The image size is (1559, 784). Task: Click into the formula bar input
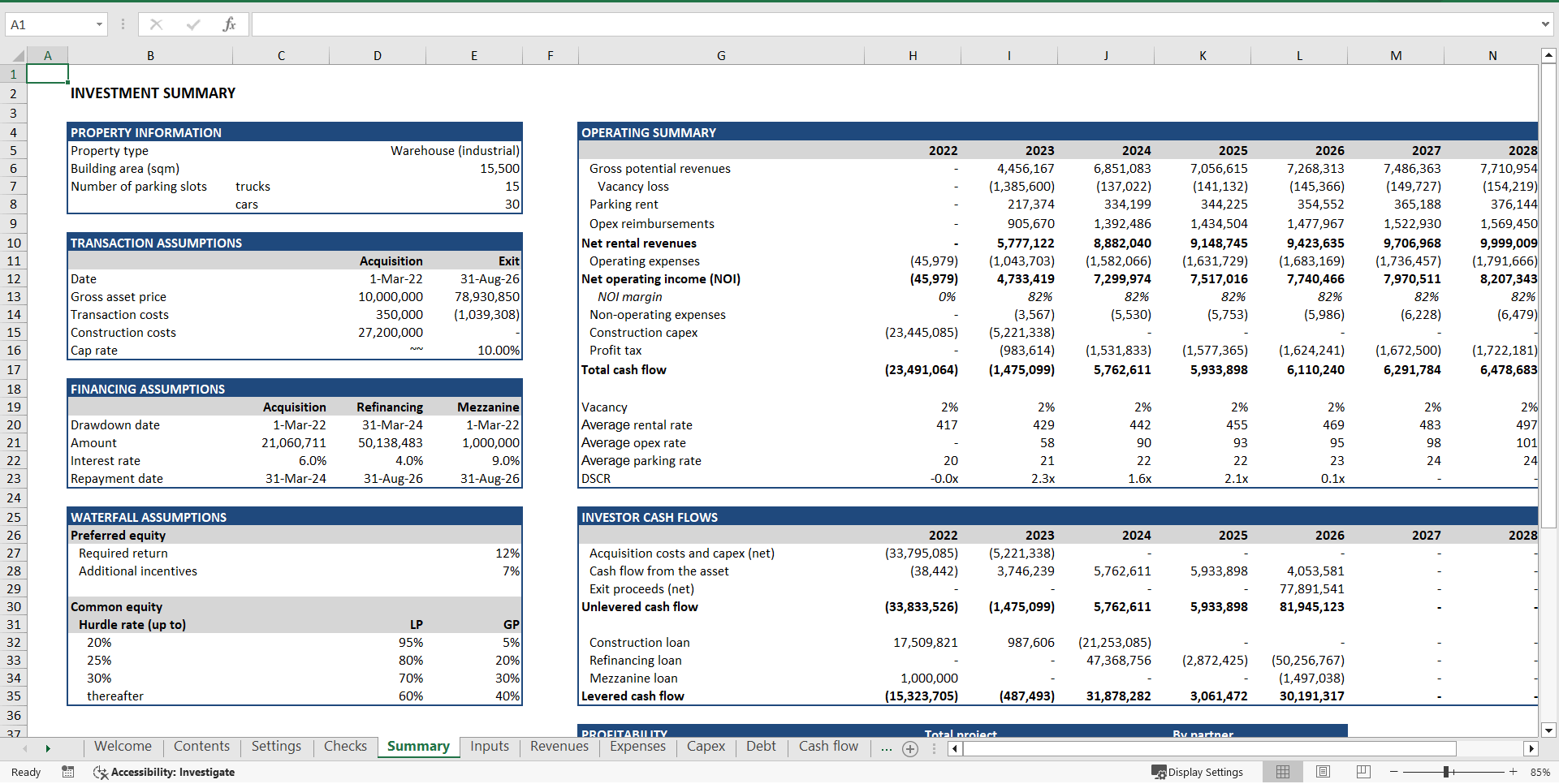(x=893, y=24)
